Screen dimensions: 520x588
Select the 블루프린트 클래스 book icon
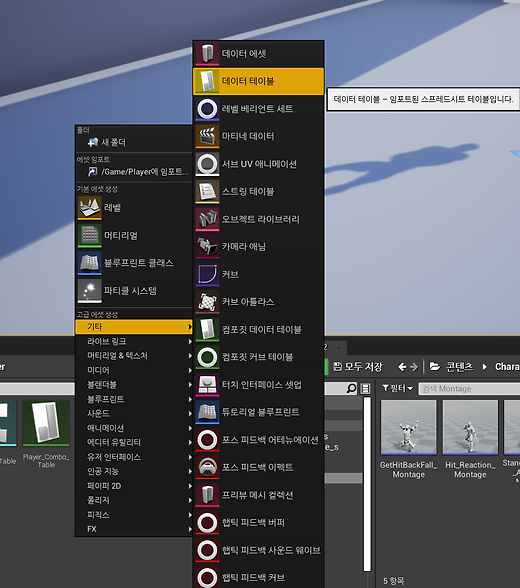pos(90,263)
